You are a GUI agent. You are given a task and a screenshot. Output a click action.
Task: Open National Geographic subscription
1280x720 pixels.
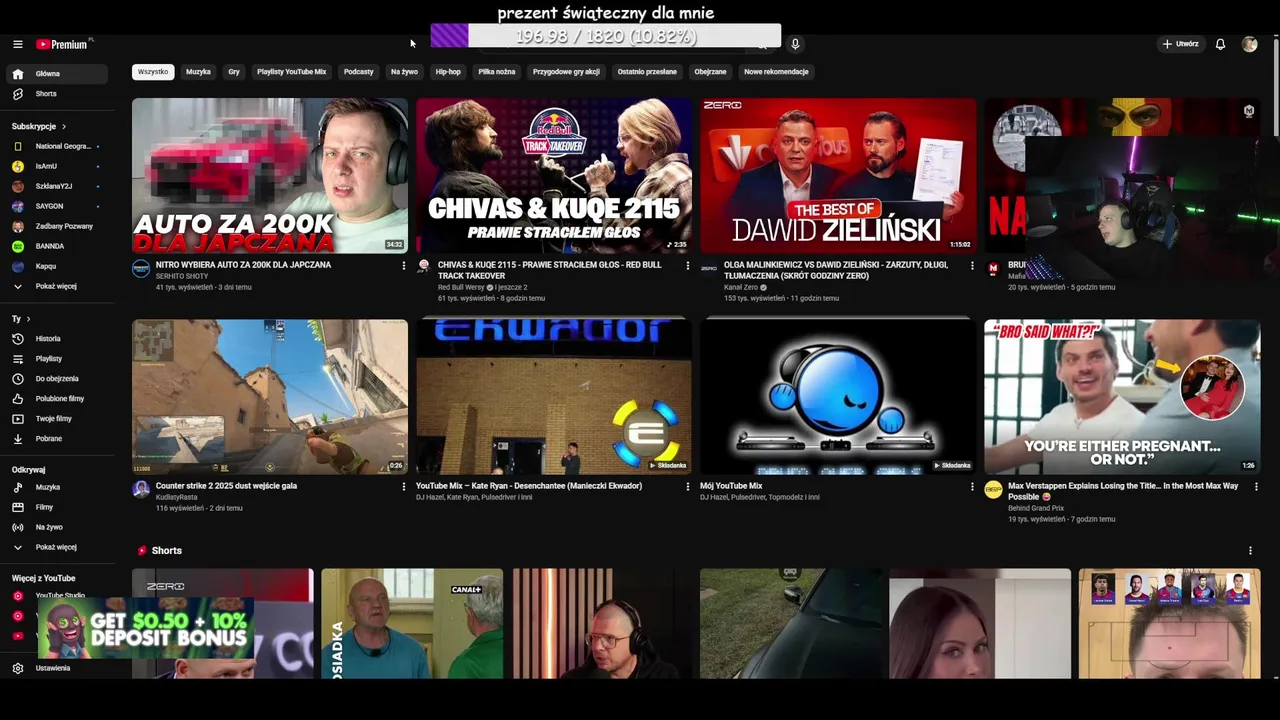(x=55, y=146)
